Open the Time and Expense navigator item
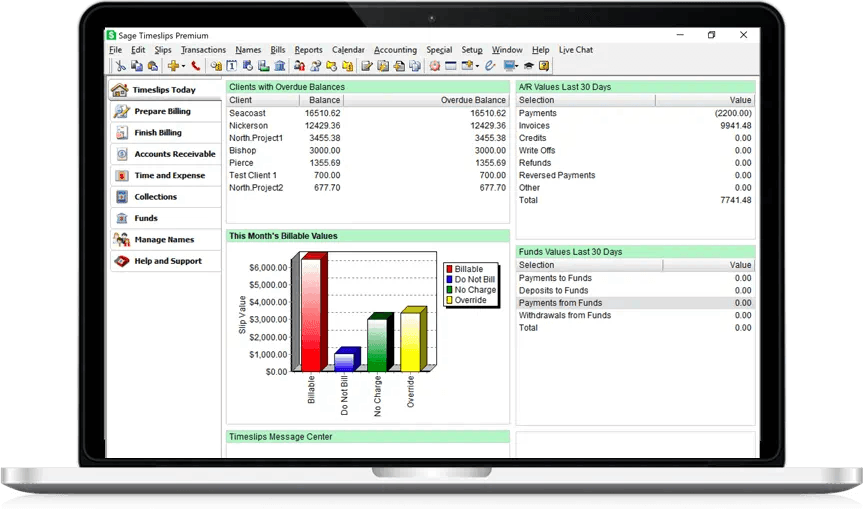 click(166, 176)
